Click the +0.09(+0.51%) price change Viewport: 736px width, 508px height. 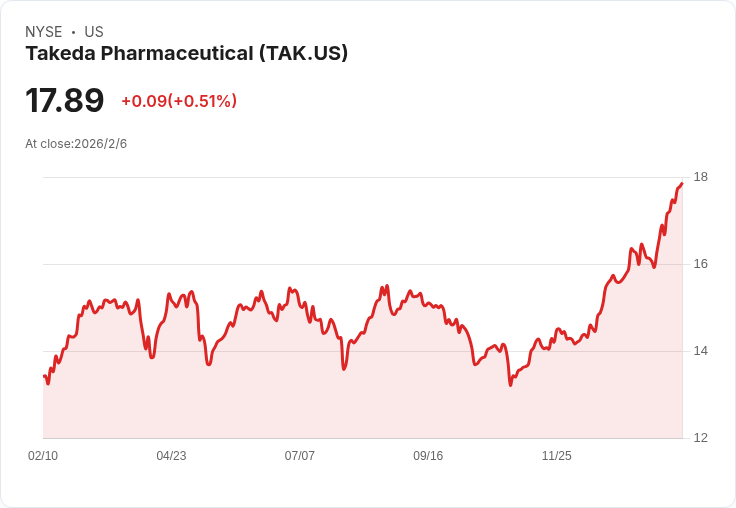179,101
